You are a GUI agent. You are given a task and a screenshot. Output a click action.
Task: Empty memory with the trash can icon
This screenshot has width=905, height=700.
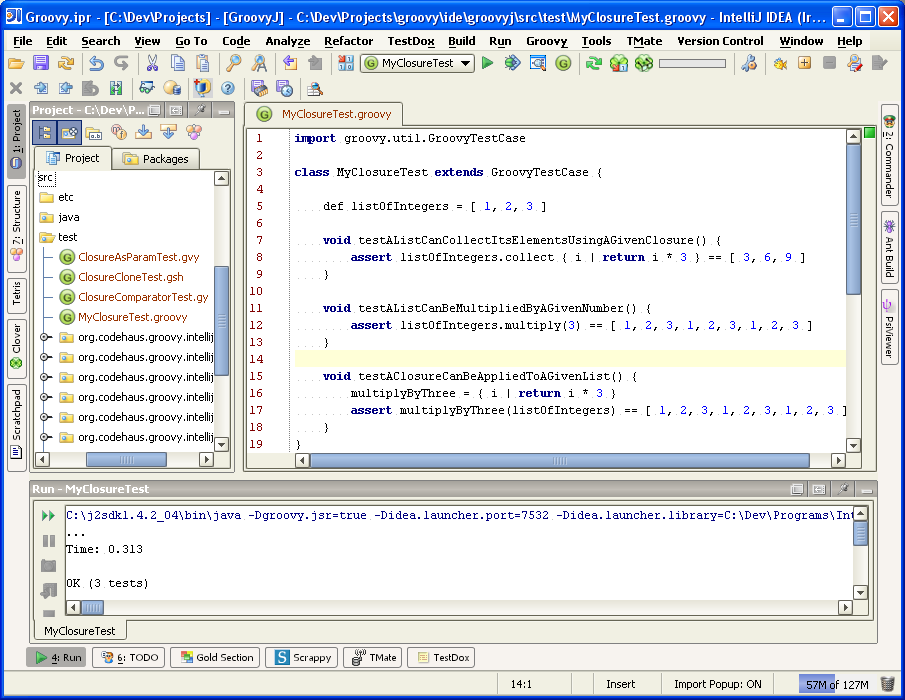(888, 684)
